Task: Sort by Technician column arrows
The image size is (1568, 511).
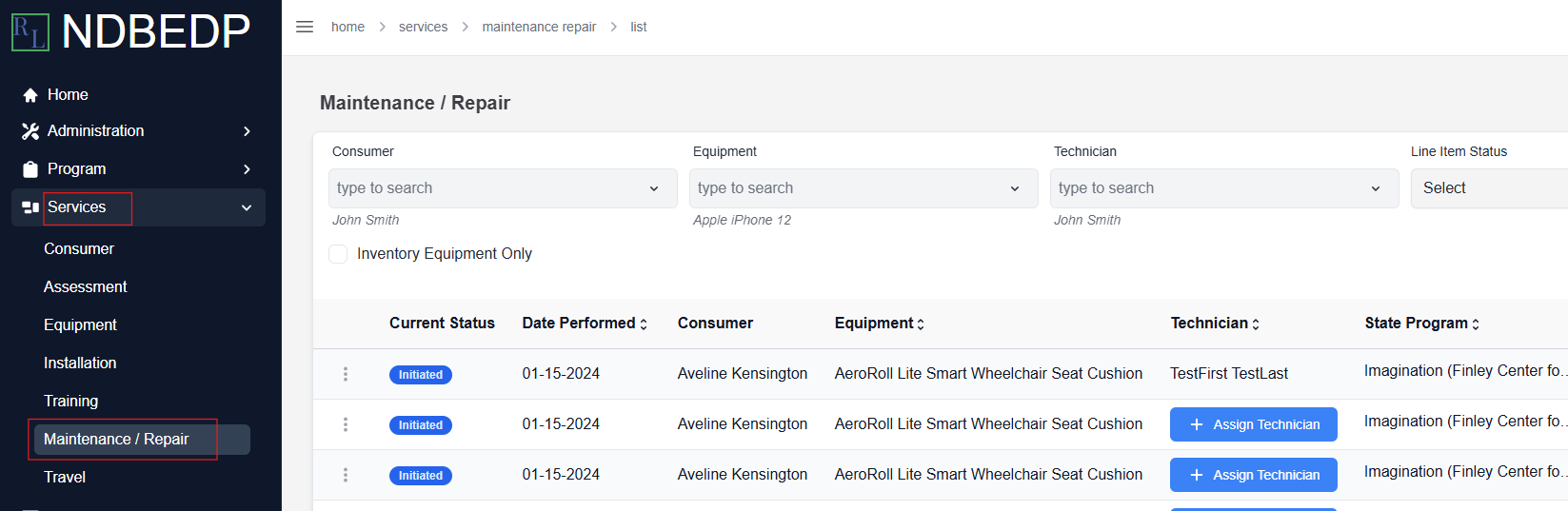Action: pyautogui.click(x=1256, y=324)
